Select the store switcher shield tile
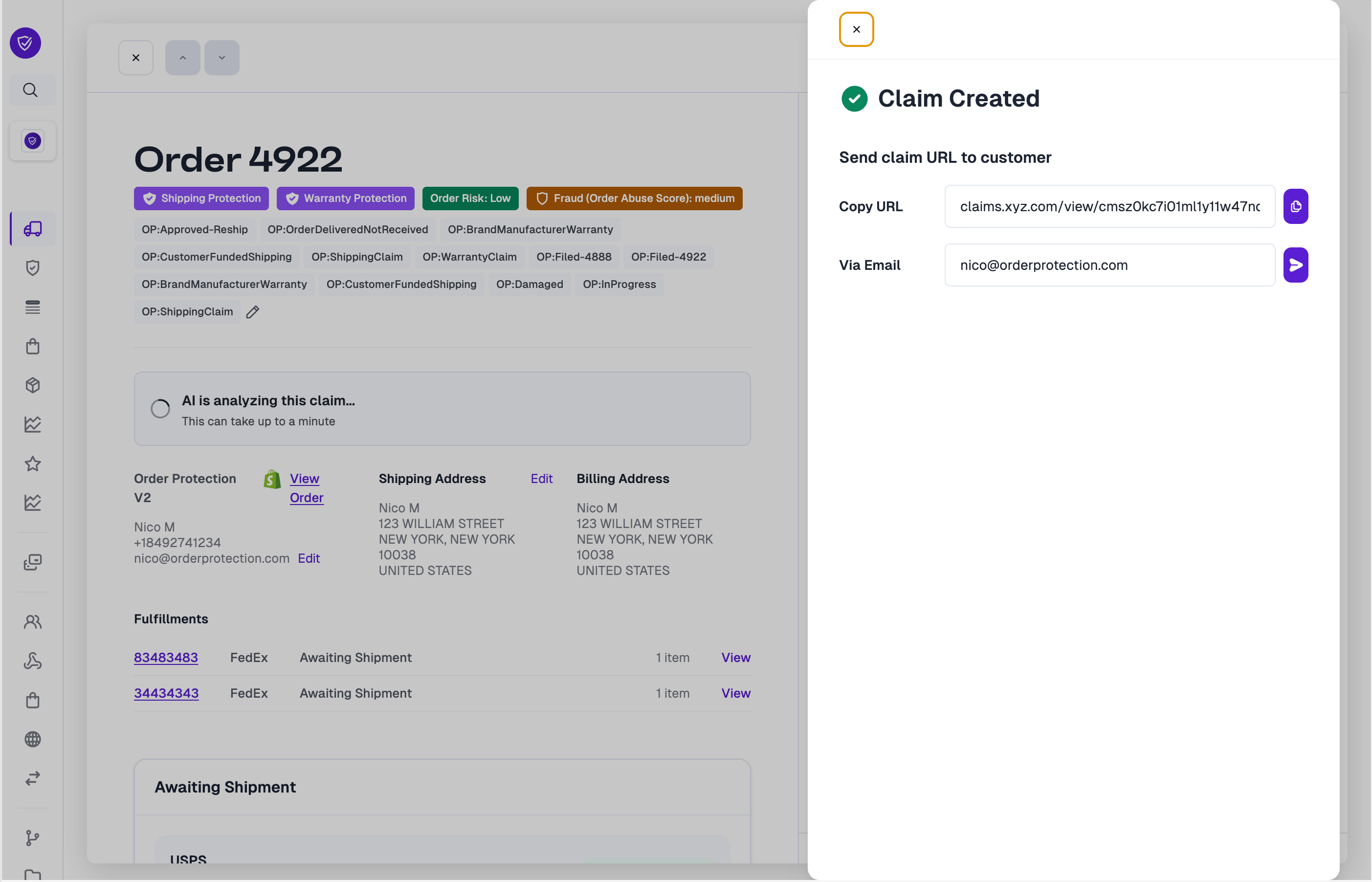 [x=33, y=141]
